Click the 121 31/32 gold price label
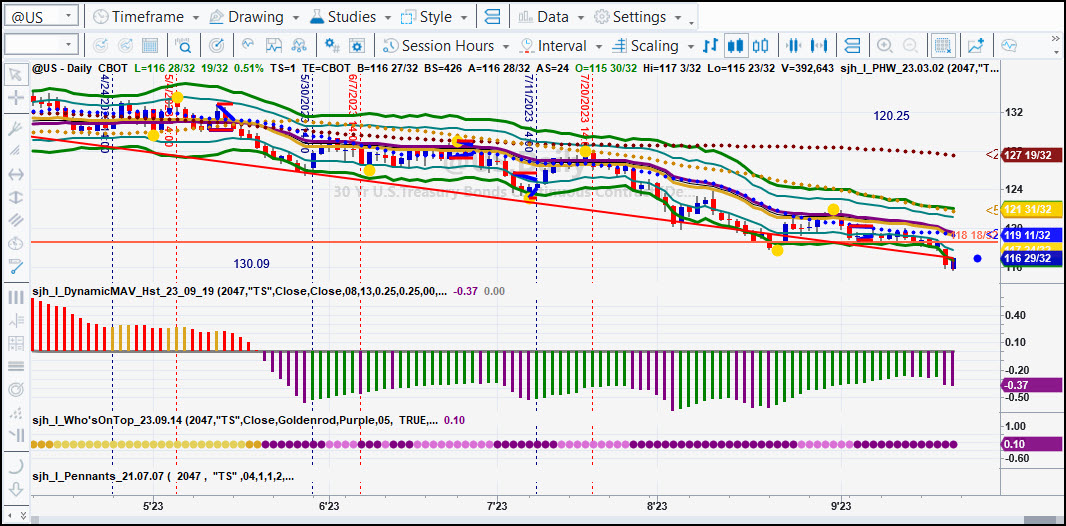 coord(1032,209)
